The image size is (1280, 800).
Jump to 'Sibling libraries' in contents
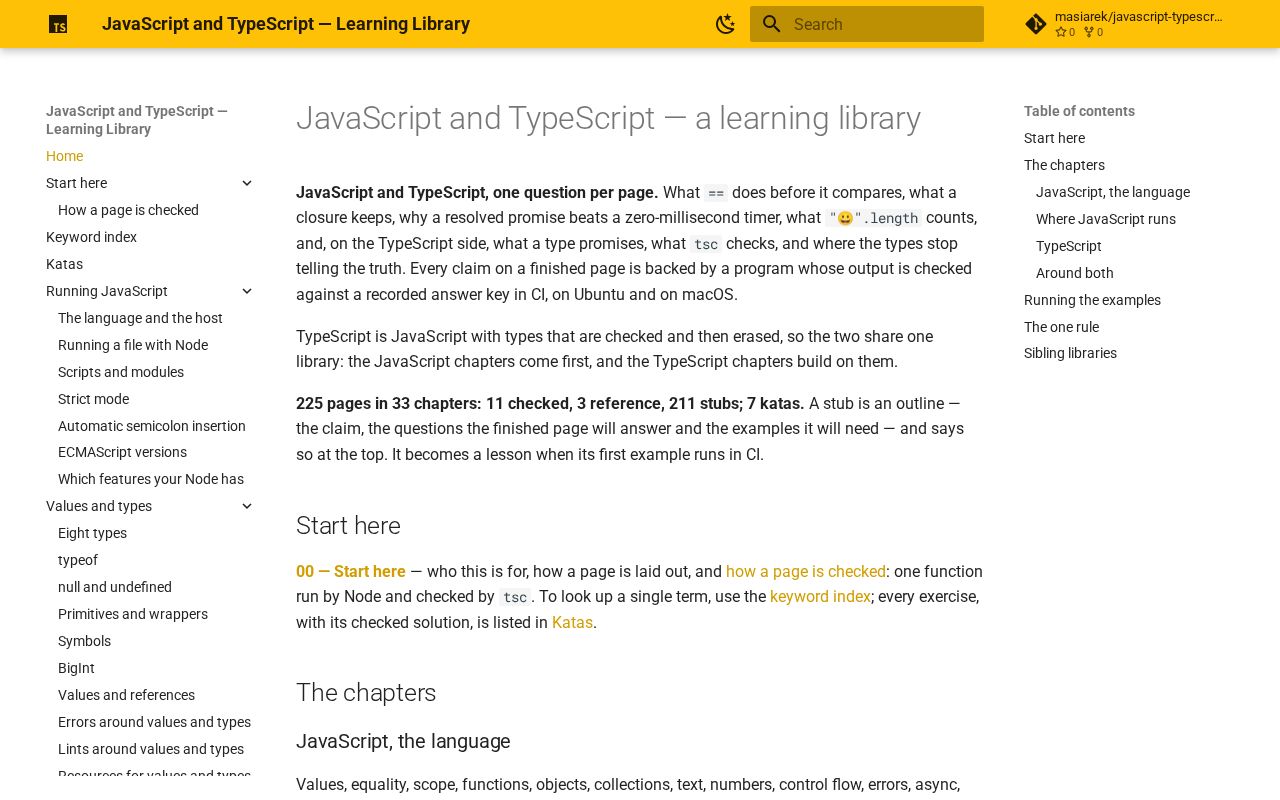1070,353
